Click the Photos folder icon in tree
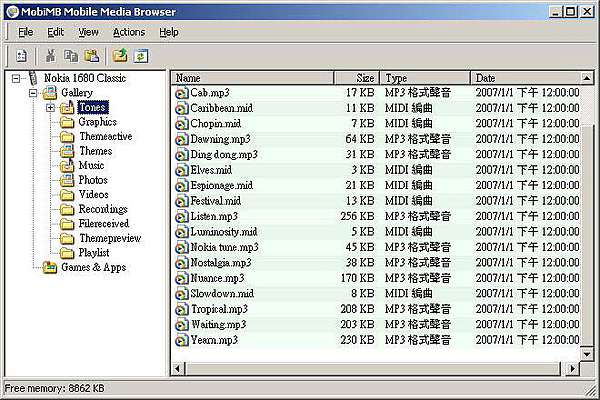The width and height of the screenshot is (600, 400). [67, 180]
